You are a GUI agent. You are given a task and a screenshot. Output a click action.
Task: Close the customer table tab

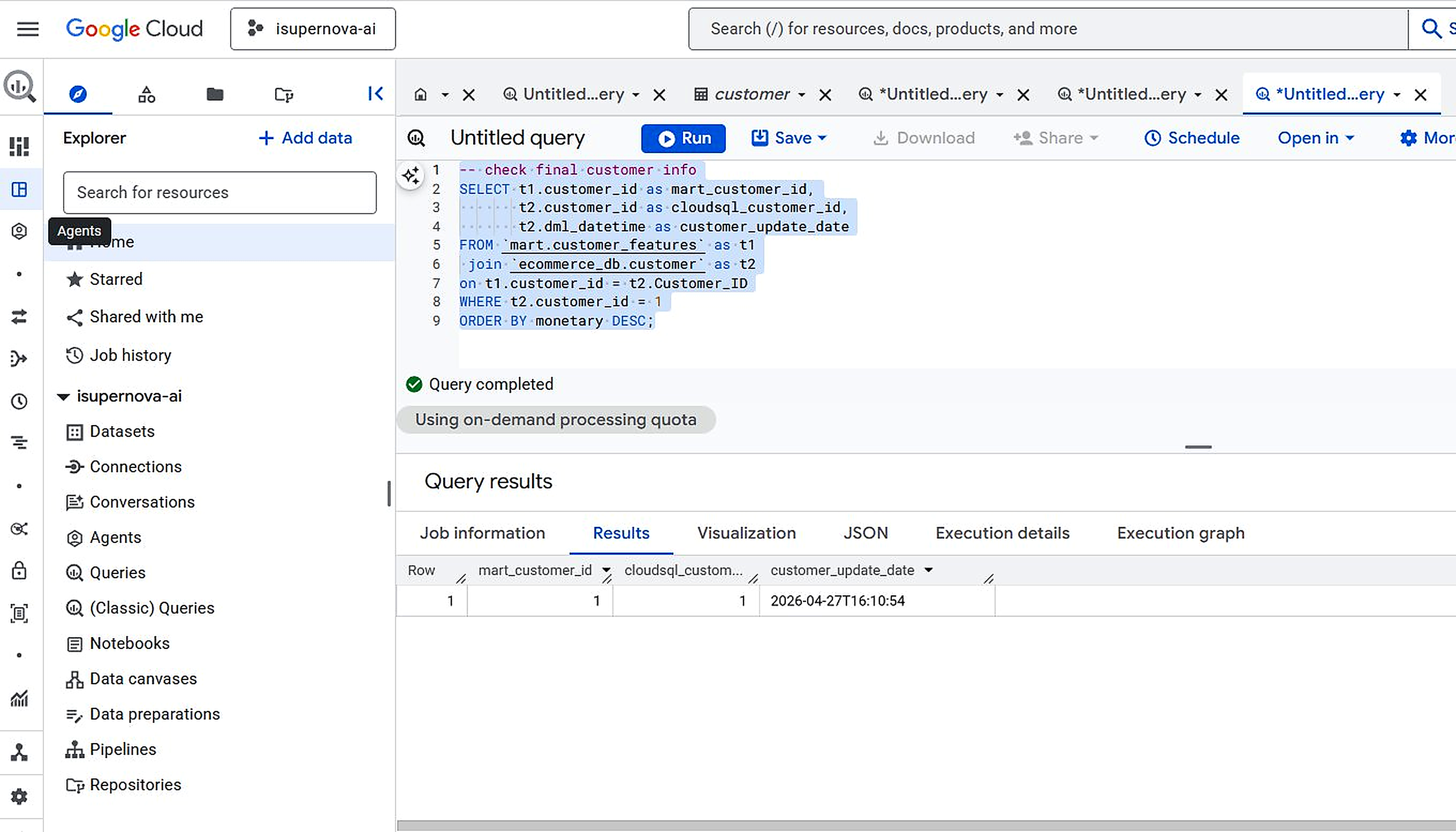(825, 95)
